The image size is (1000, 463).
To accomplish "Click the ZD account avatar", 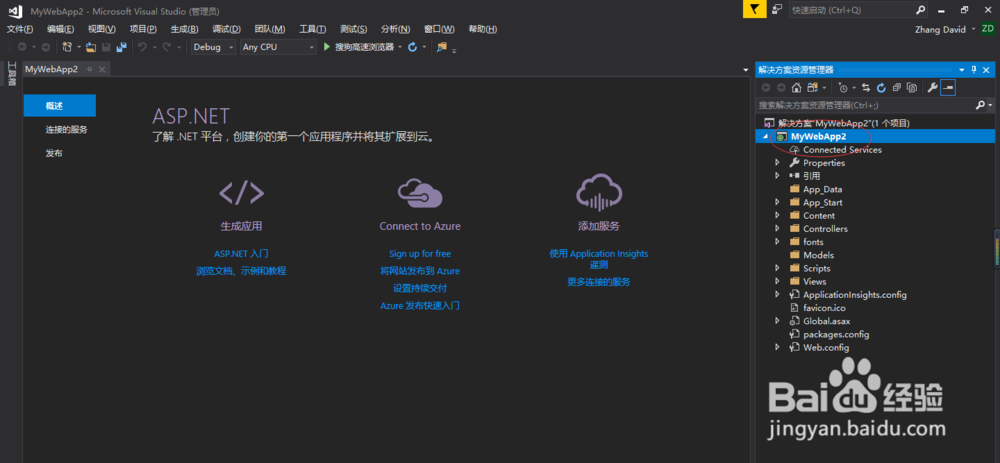I will [988, 29].
